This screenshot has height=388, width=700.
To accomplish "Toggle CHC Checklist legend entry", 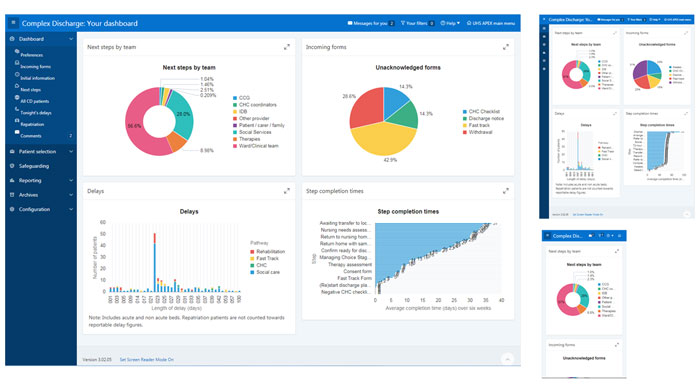I will (x=481, y=112).
